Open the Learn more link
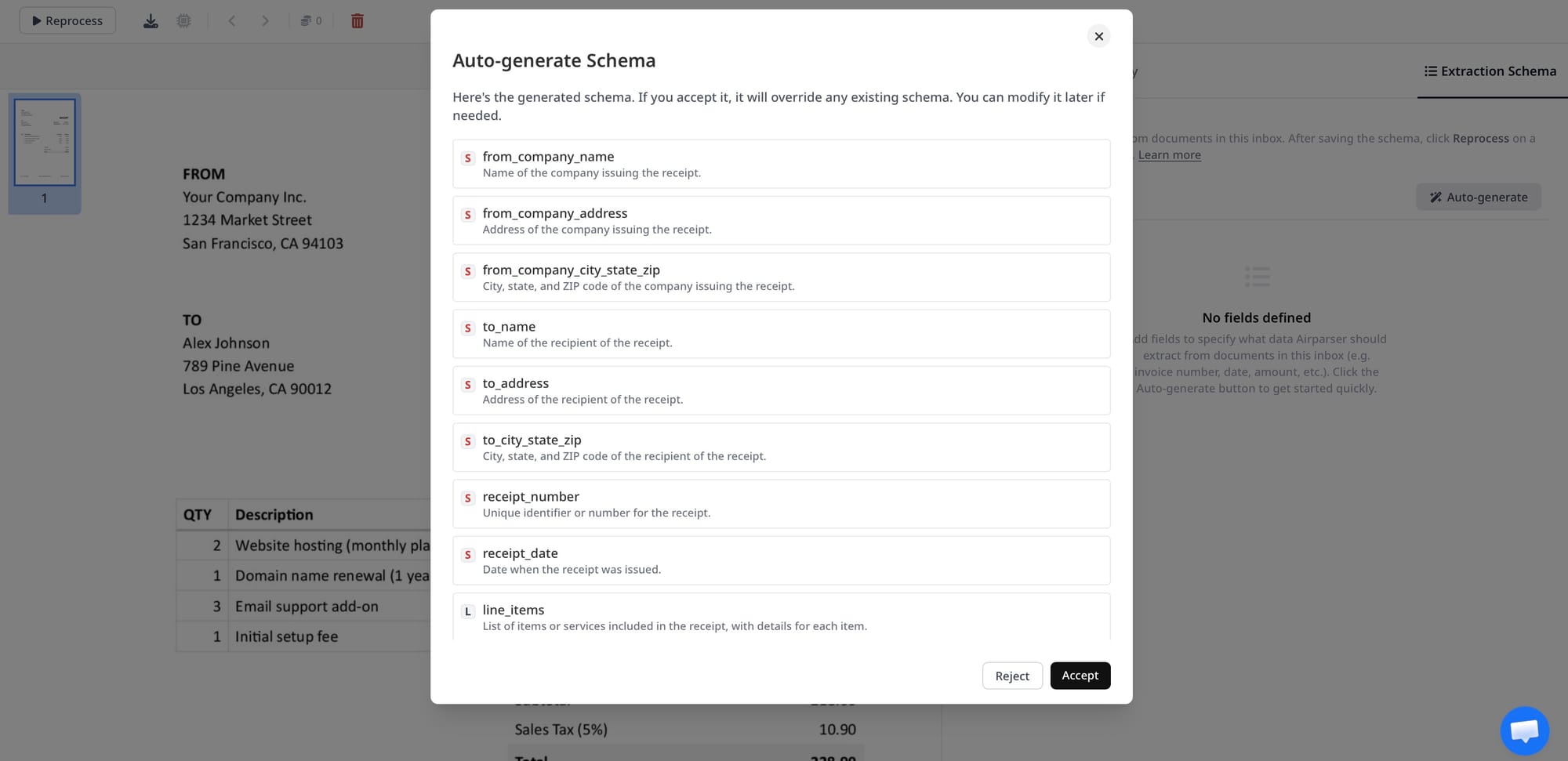Viewport: 1568px width, 761px height. 1169,155
